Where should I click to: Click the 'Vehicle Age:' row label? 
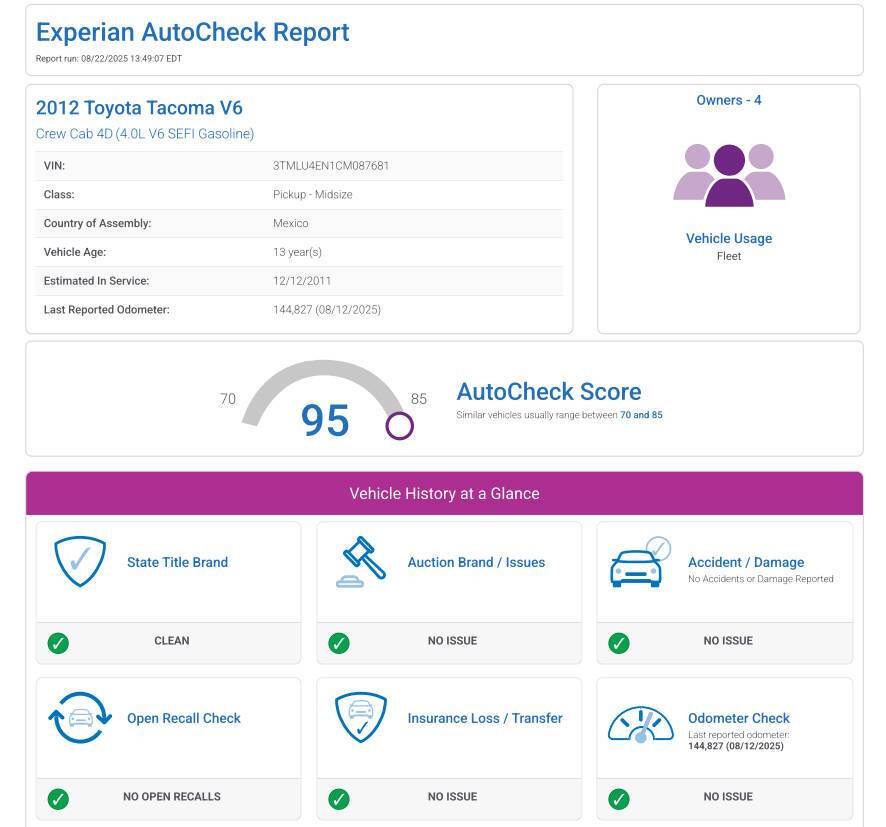(75, 252)
